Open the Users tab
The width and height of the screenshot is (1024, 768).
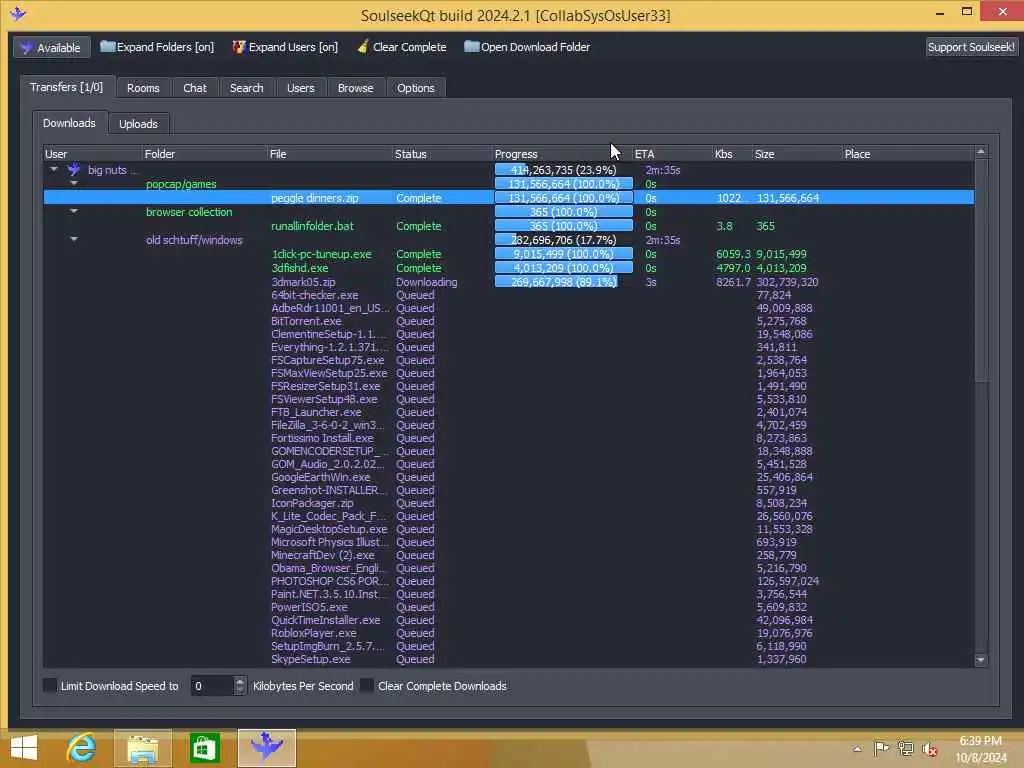click(x=300, y=88)
